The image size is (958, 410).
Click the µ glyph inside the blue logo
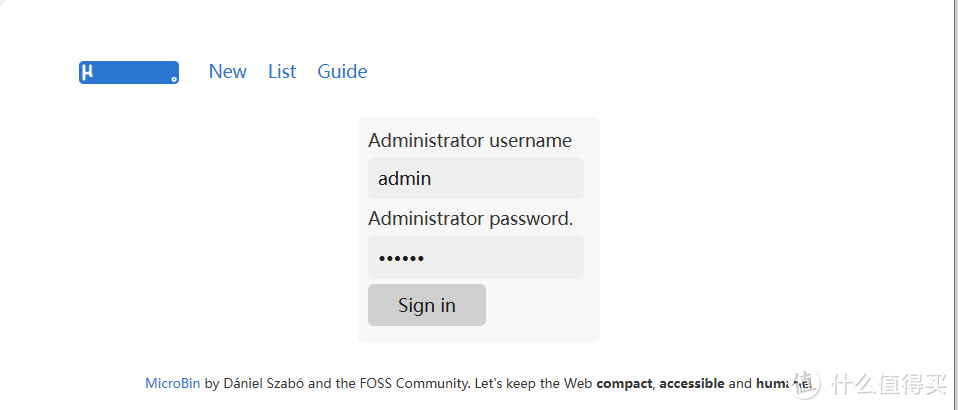click(88, 72)
